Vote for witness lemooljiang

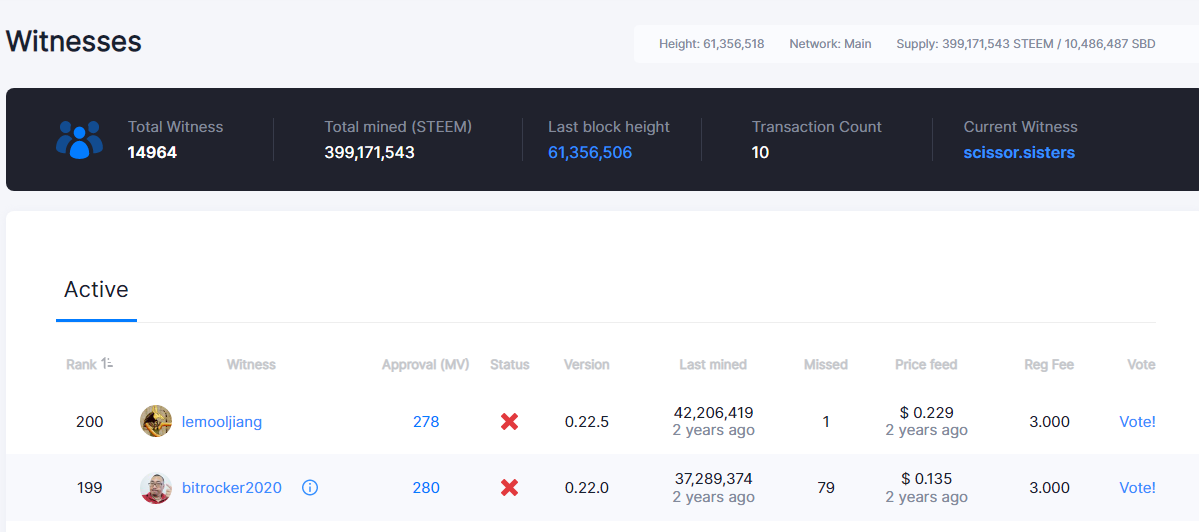[x=1137, y=421]
